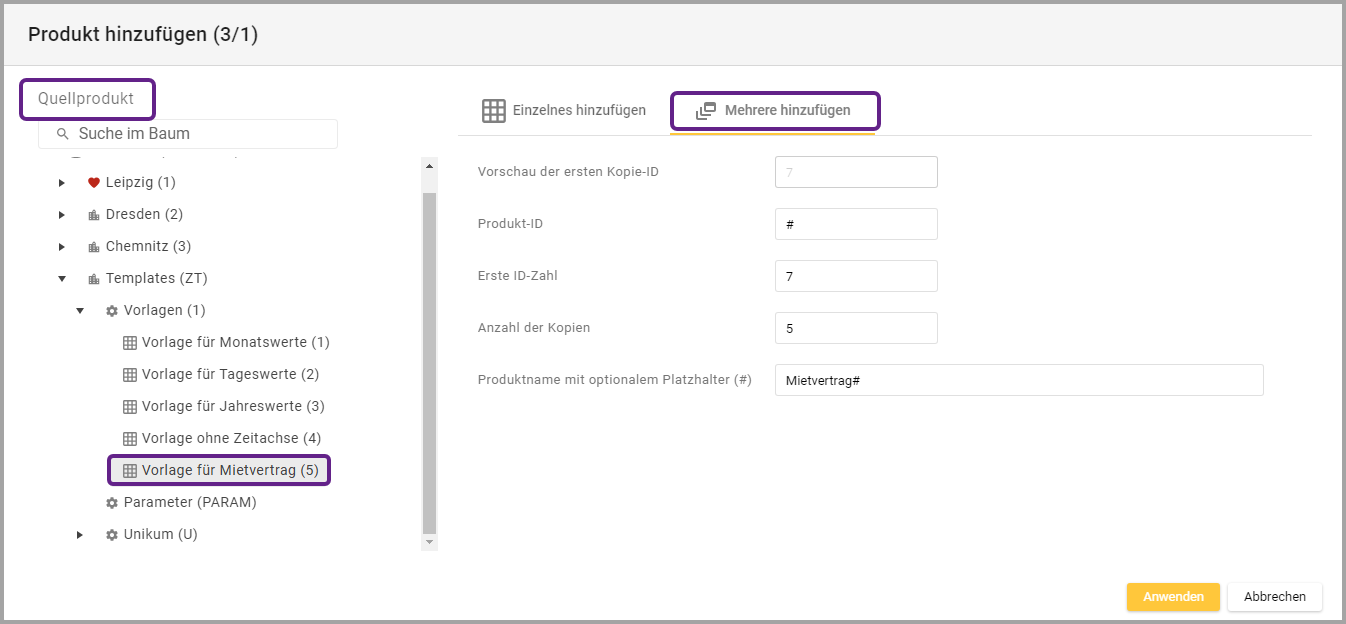Click the tree's vertical scrollbar thumb
This screenshot has width=1346, height=624.
click(430, 360)
